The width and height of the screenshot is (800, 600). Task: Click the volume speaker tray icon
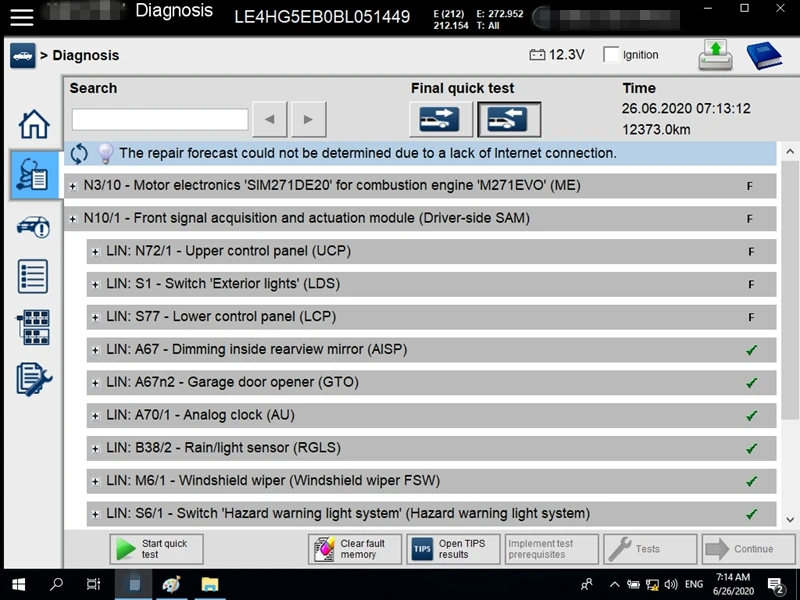(x=671, y=585)
